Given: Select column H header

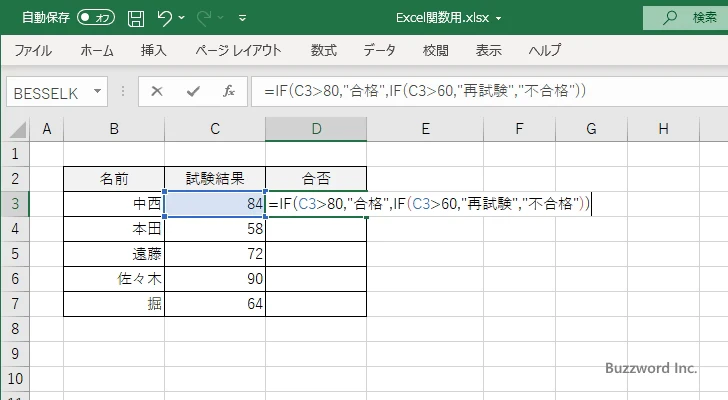Looking at the screenshot, I should 663,129.
